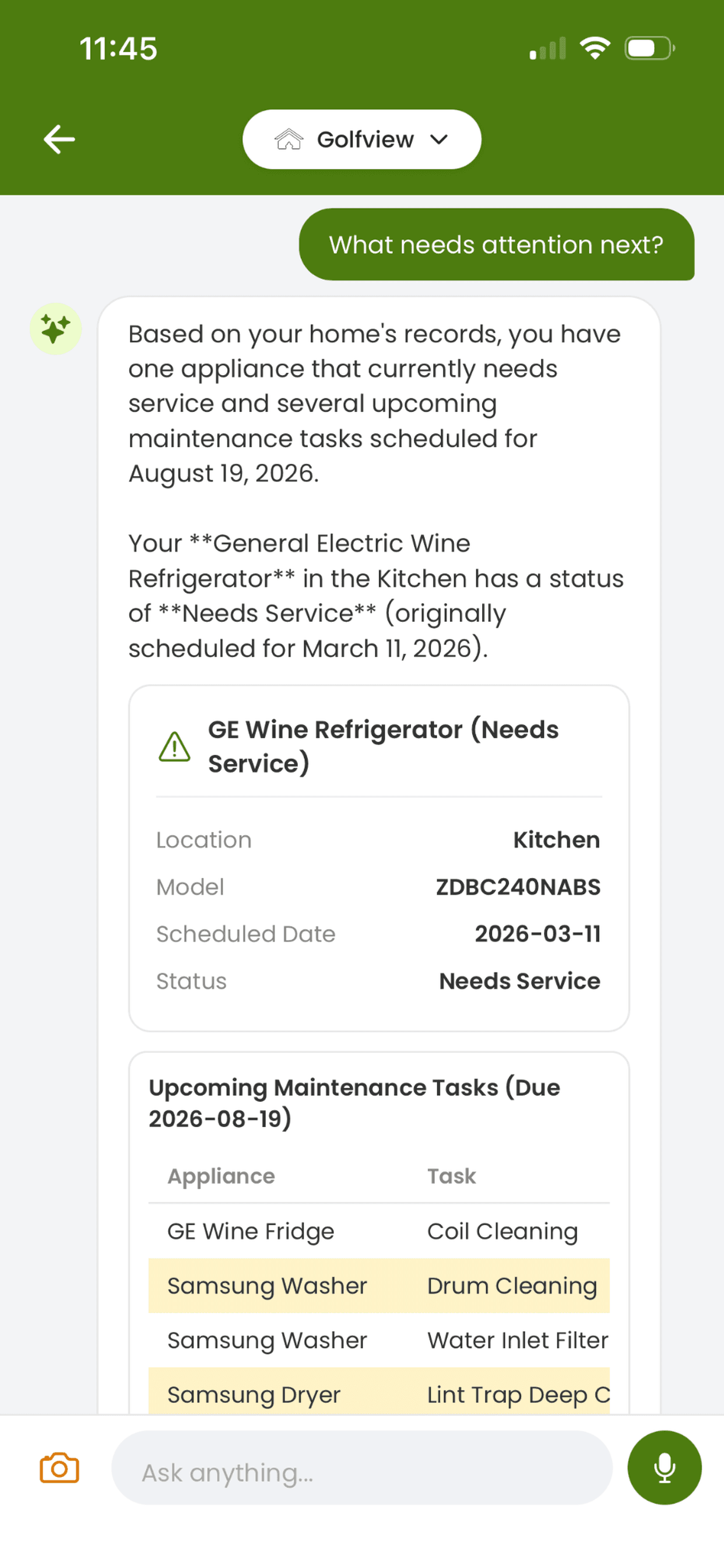724x1568 pixels.
Task: Tap the Samsung Washer Water Inlet Filter row
Action: pos(379,1340)
